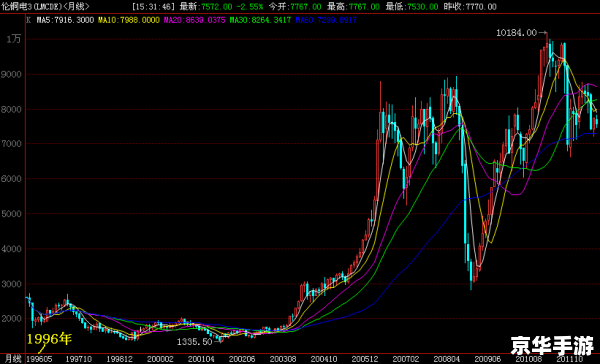Click the blue MA60 indicator label
This screenshot has height=364, width=600.
[x=326, y=20]
